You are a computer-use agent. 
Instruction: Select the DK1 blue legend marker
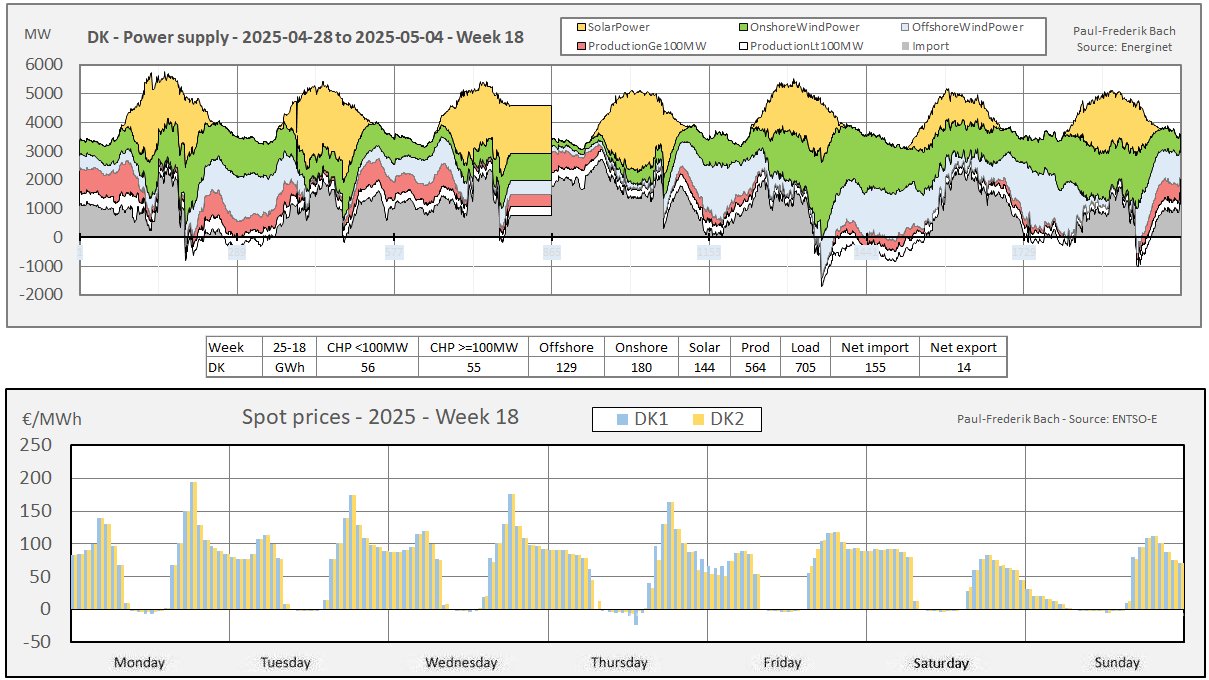click(x=623, y=419)
